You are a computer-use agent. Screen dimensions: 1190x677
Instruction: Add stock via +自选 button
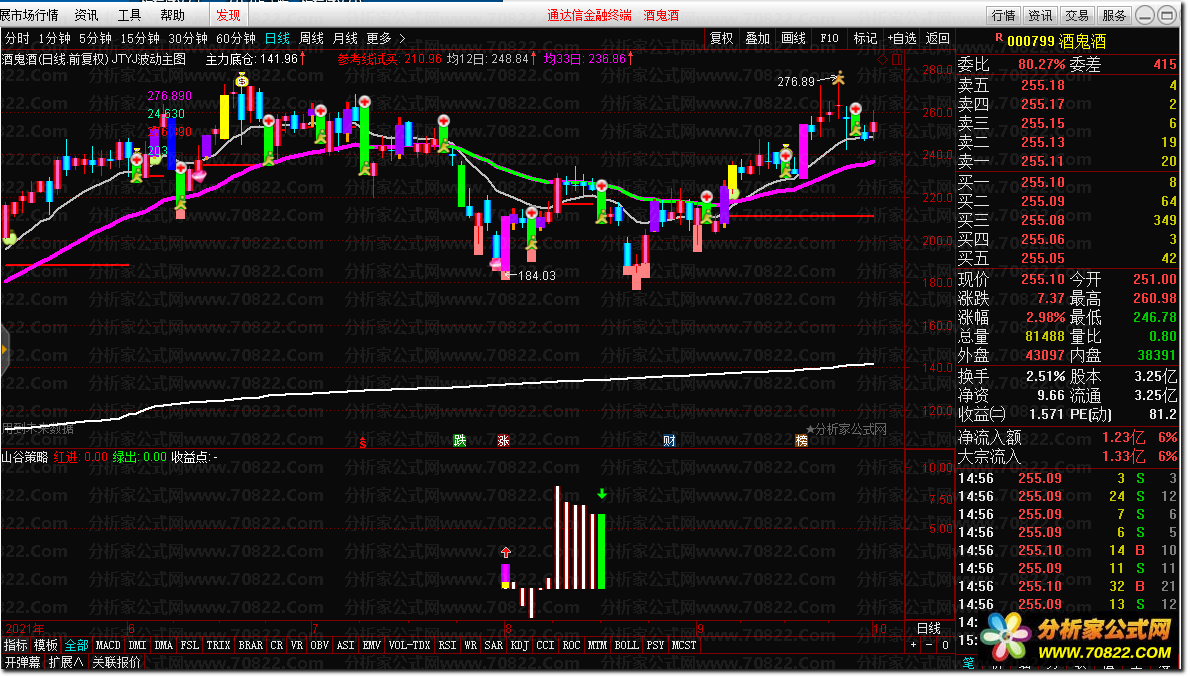click(902, 39)
